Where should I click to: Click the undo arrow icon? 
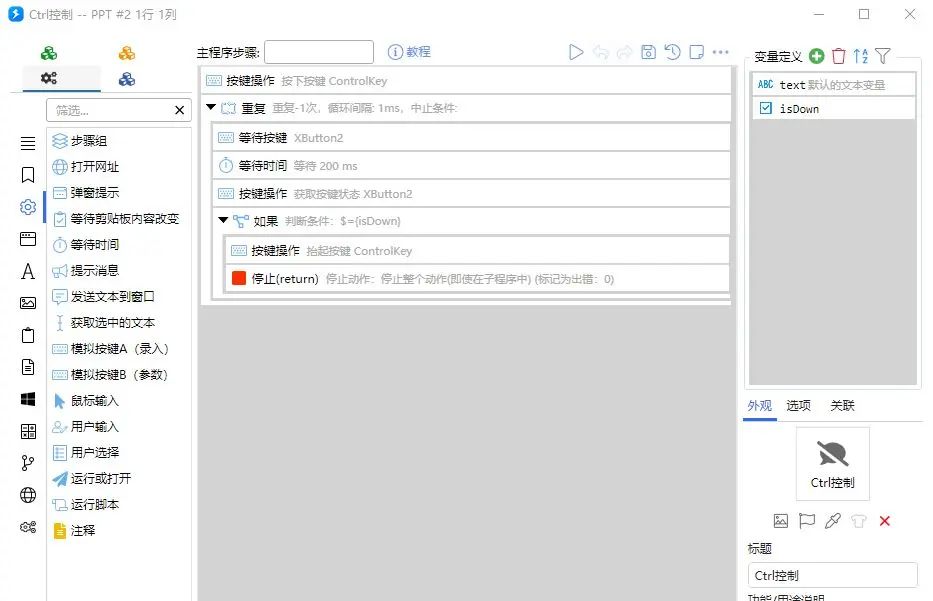600,52
